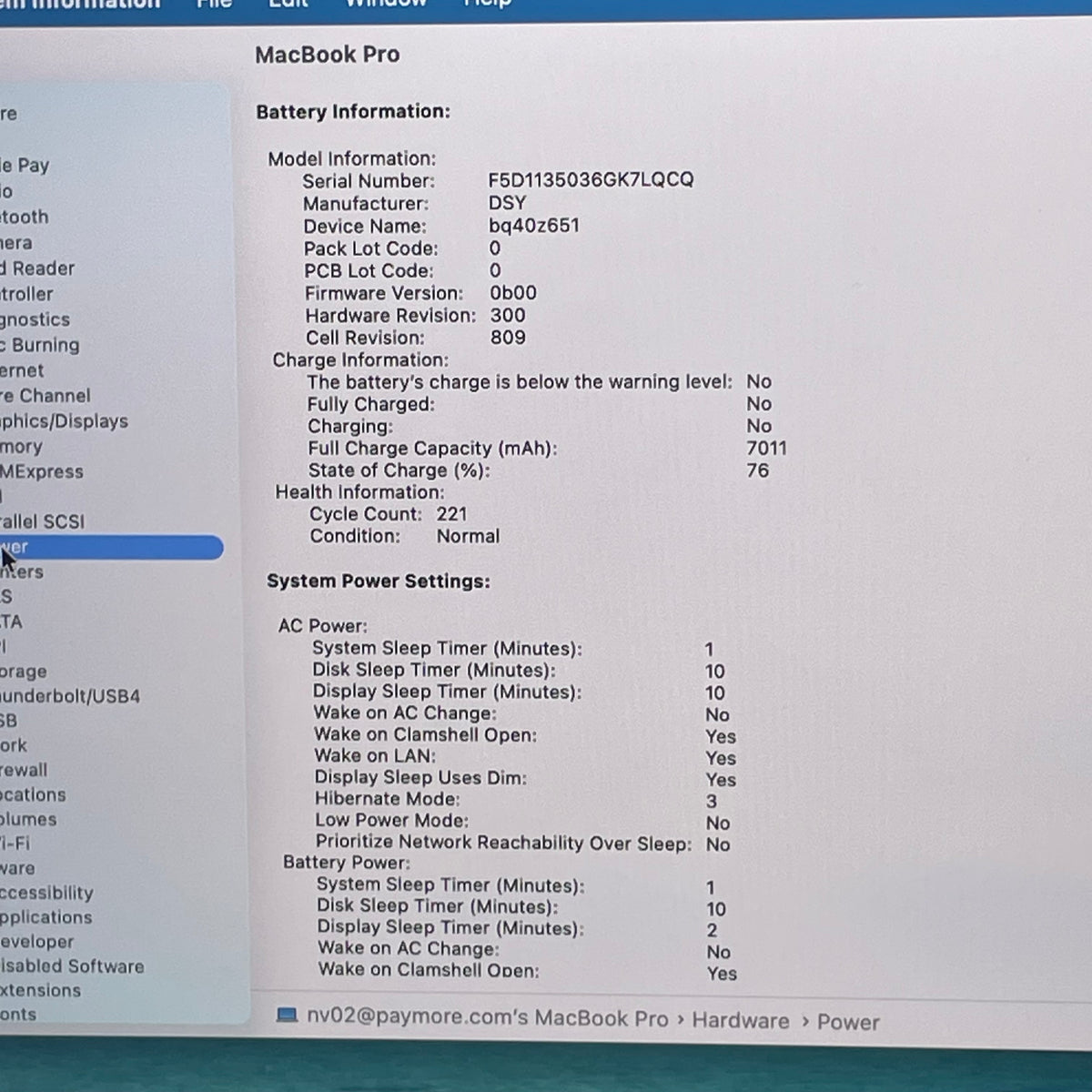Image resolution: width=1092 pixels, height=1092 pixels.
Task: Click the Low Power Mode label
Action: tap(391, 820)
